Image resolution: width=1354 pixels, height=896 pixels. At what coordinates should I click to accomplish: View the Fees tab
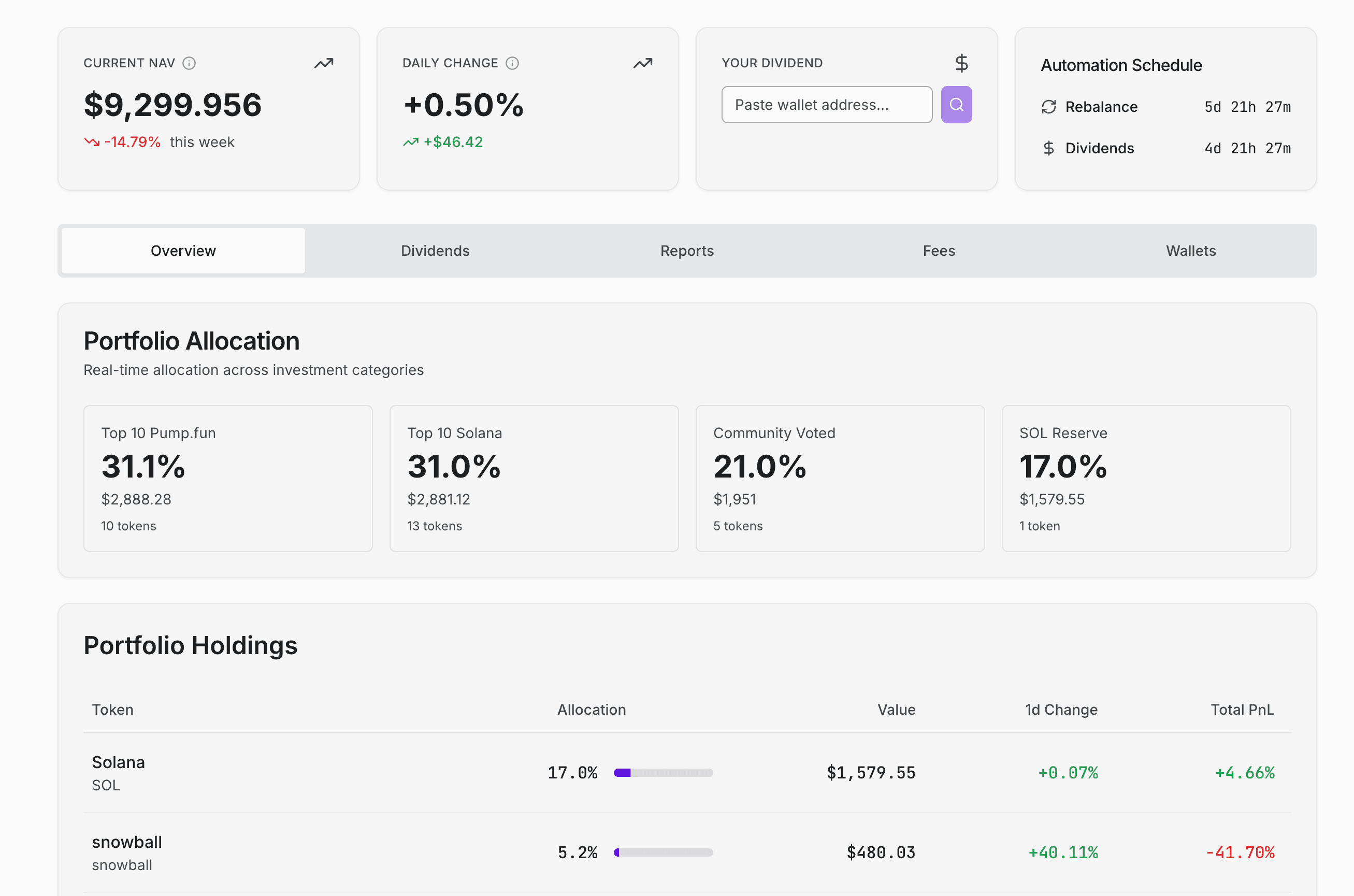939,250
